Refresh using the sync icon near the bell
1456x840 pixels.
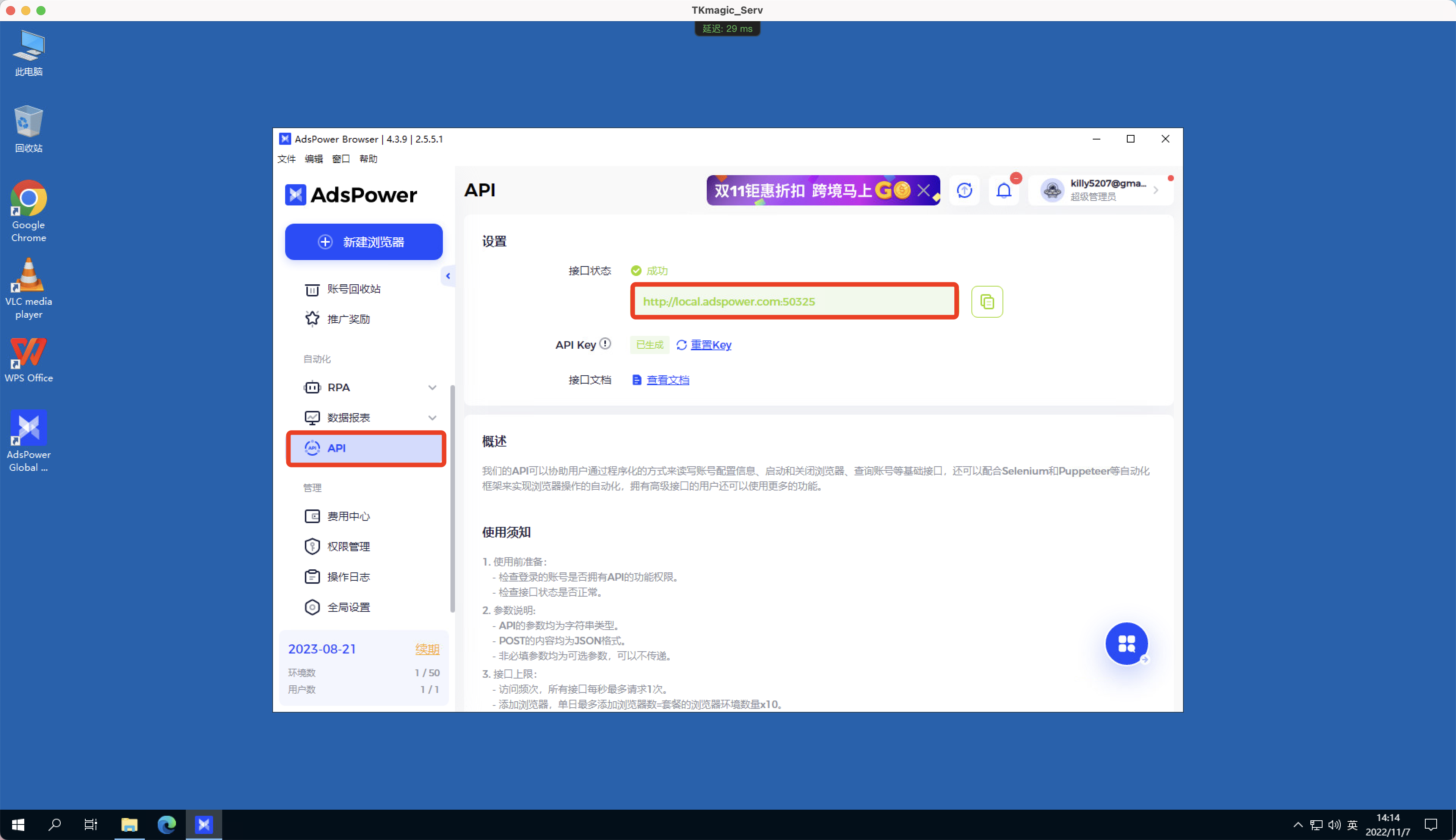pyautogui.click(x=964, y=190)
